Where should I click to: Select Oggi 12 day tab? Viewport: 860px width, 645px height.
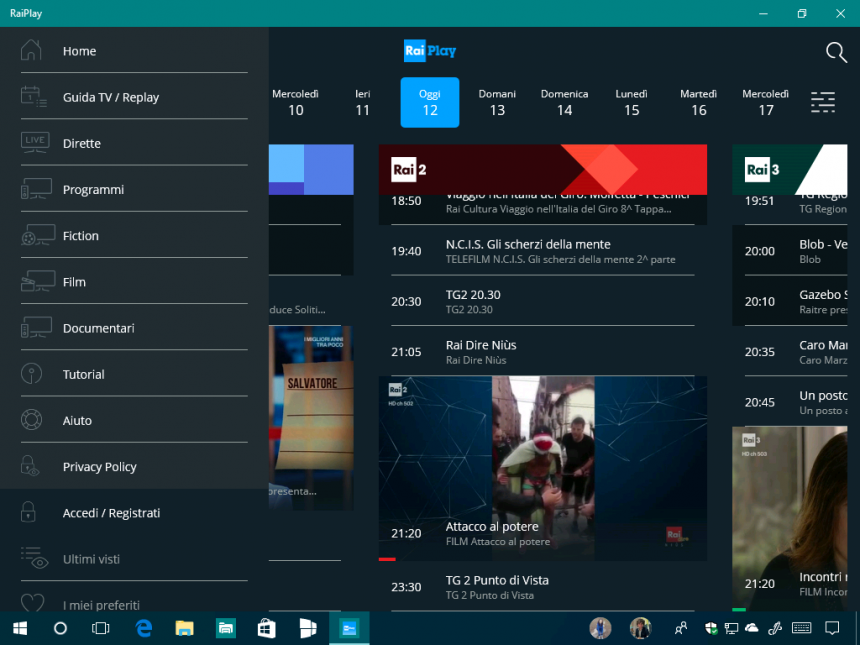(x=430, y=103)
